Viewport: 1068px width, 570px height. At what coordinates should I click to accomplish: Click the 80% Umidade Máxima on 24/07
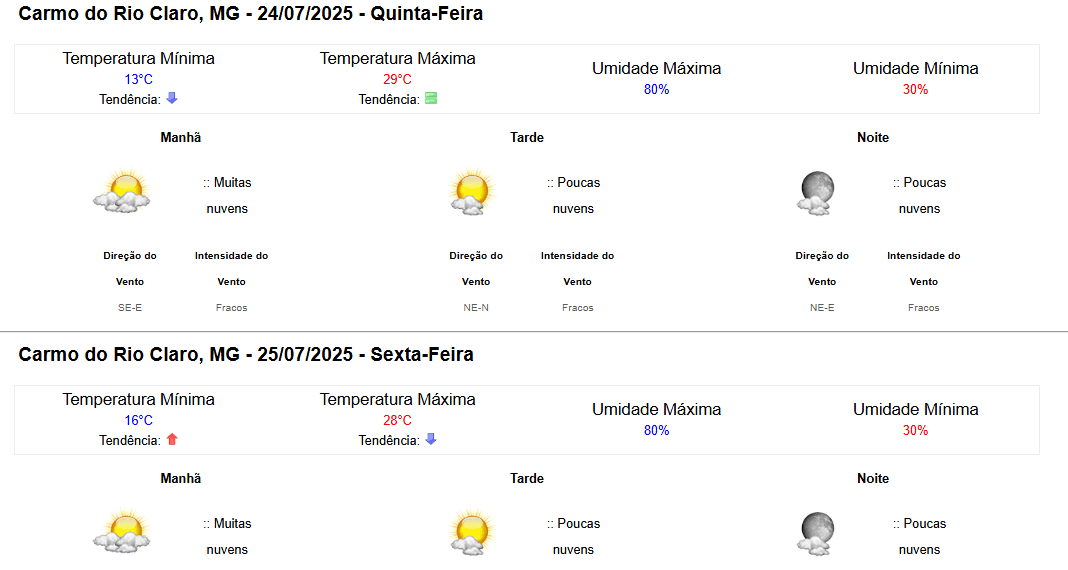(657, 89)
